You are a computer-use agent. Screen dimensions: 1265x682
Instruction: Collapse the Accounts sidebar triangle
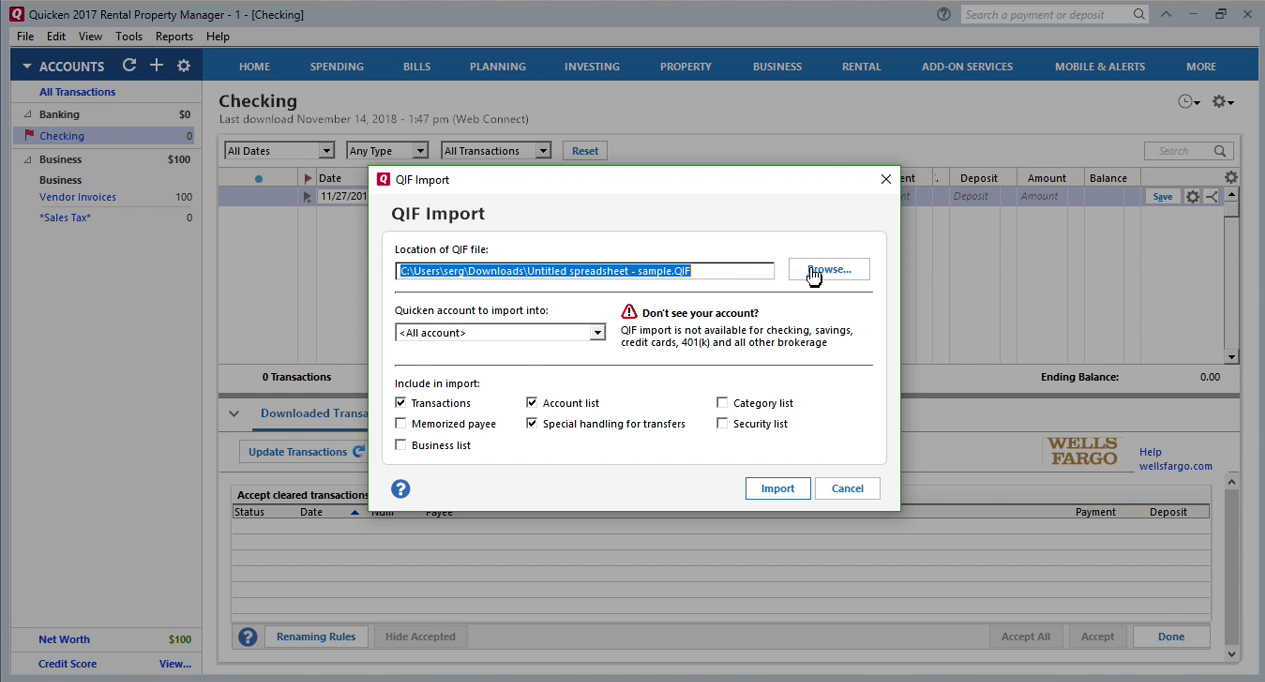27,67
